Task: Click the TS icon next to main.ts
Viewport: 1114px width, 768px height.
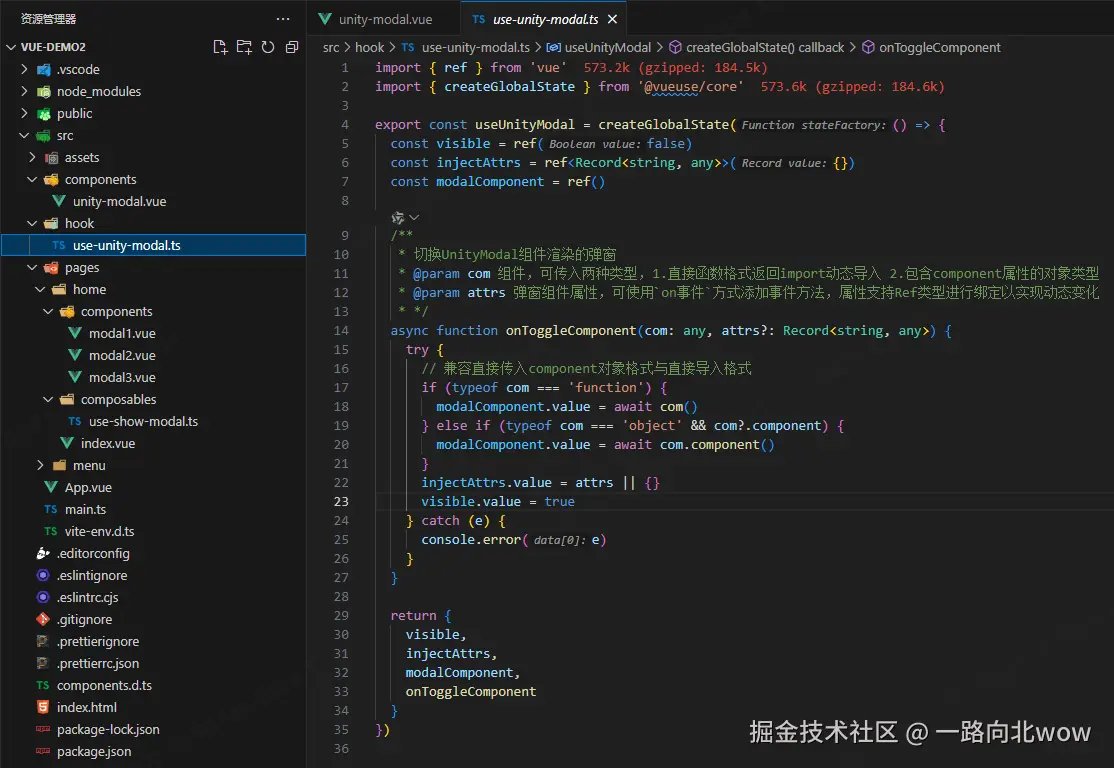Action: point(50,509)
